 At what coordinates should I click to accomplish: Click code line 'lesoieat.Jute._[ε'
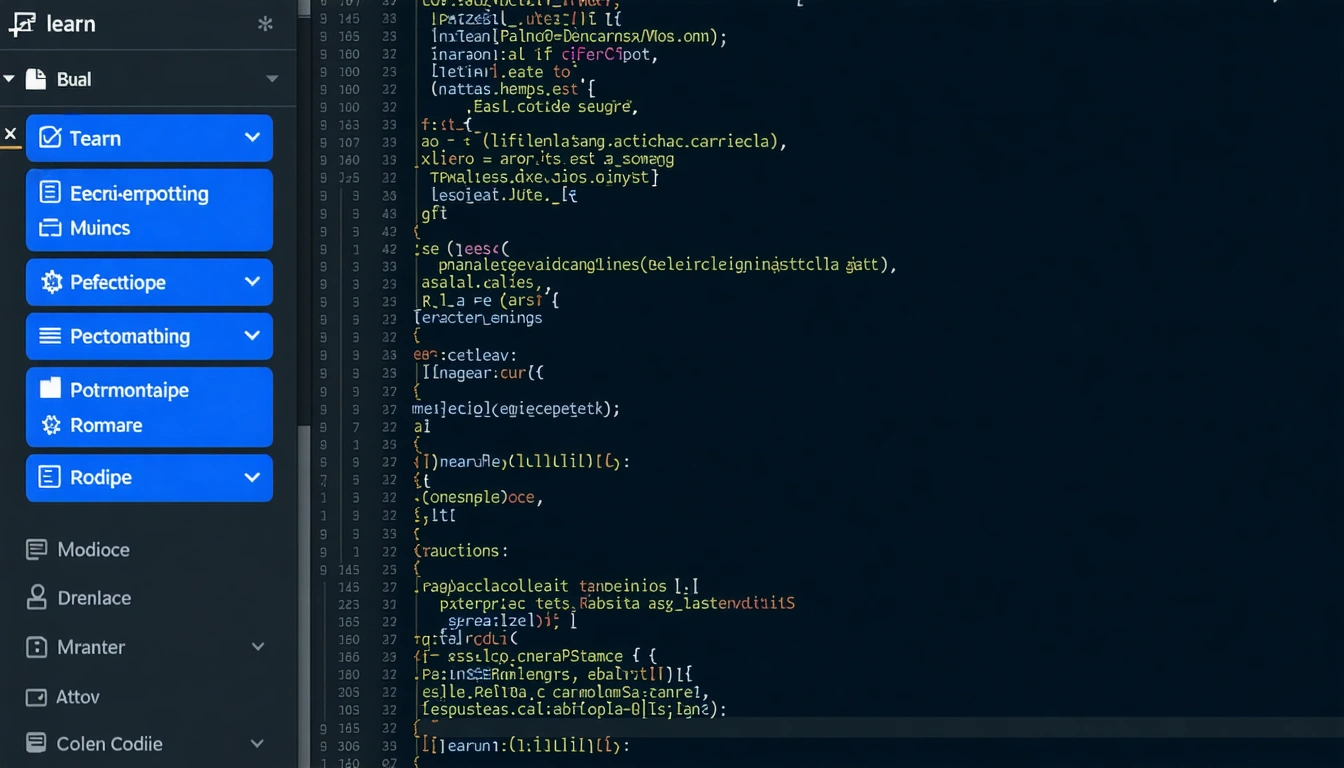504,195
